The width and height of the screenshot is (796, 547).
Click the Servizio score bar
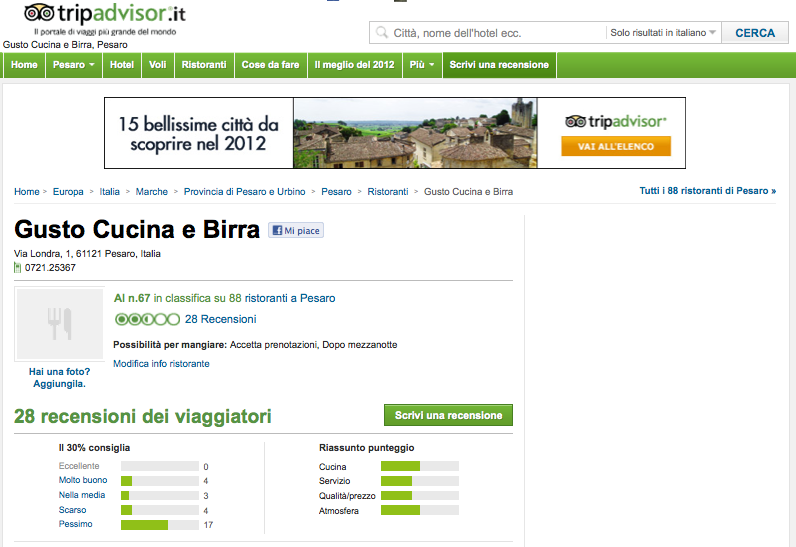pos(420,481)
